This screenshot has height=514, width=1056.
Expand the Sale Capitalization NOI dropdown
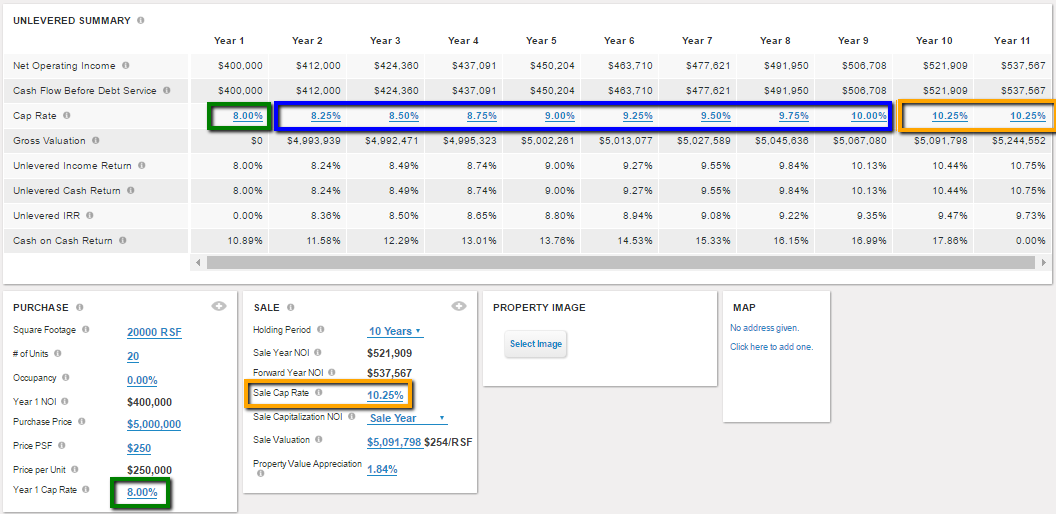[x=406, y=418]
